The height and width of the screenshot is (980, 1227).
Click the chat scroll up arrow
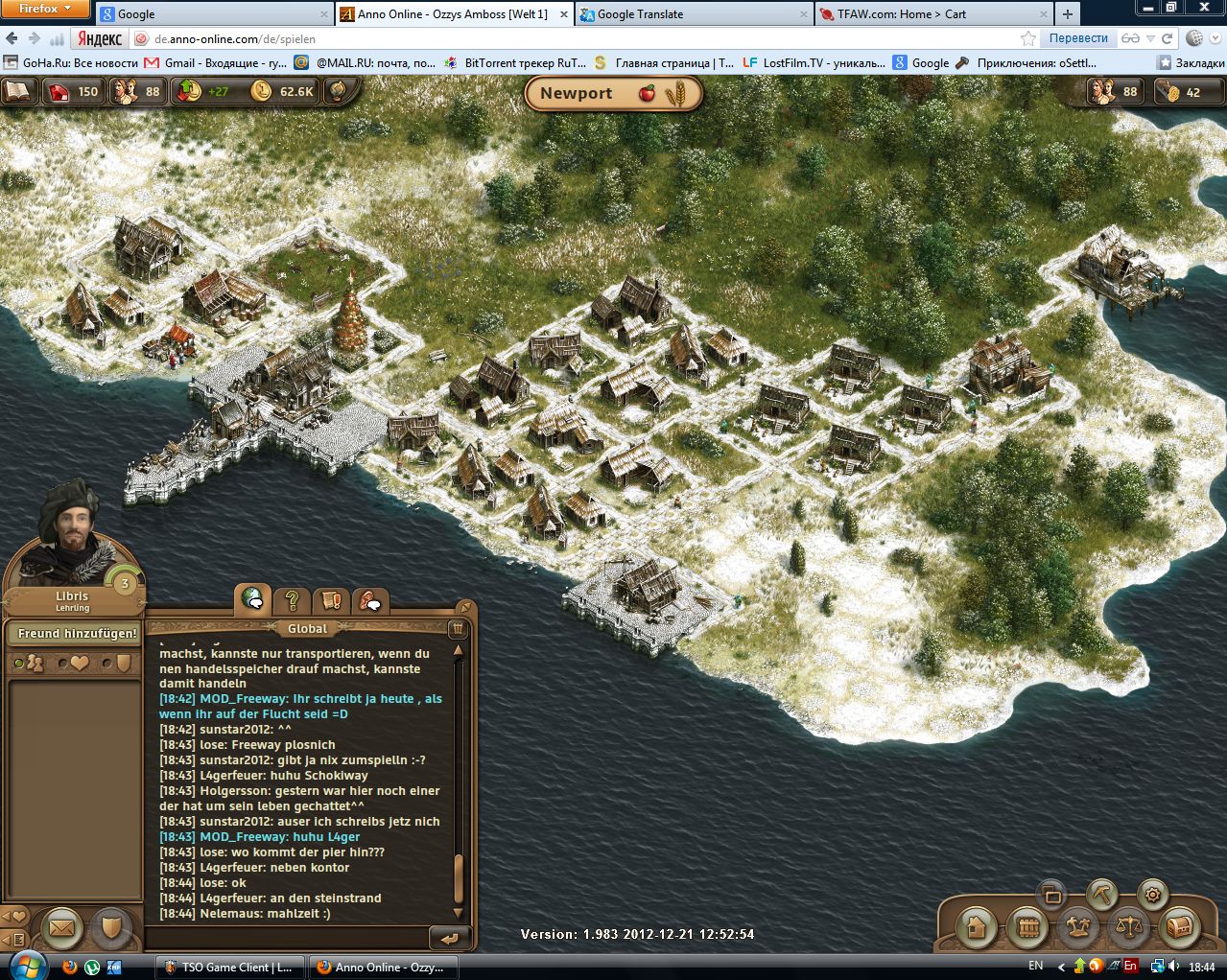pyautogui.click(x=458, y=651)
